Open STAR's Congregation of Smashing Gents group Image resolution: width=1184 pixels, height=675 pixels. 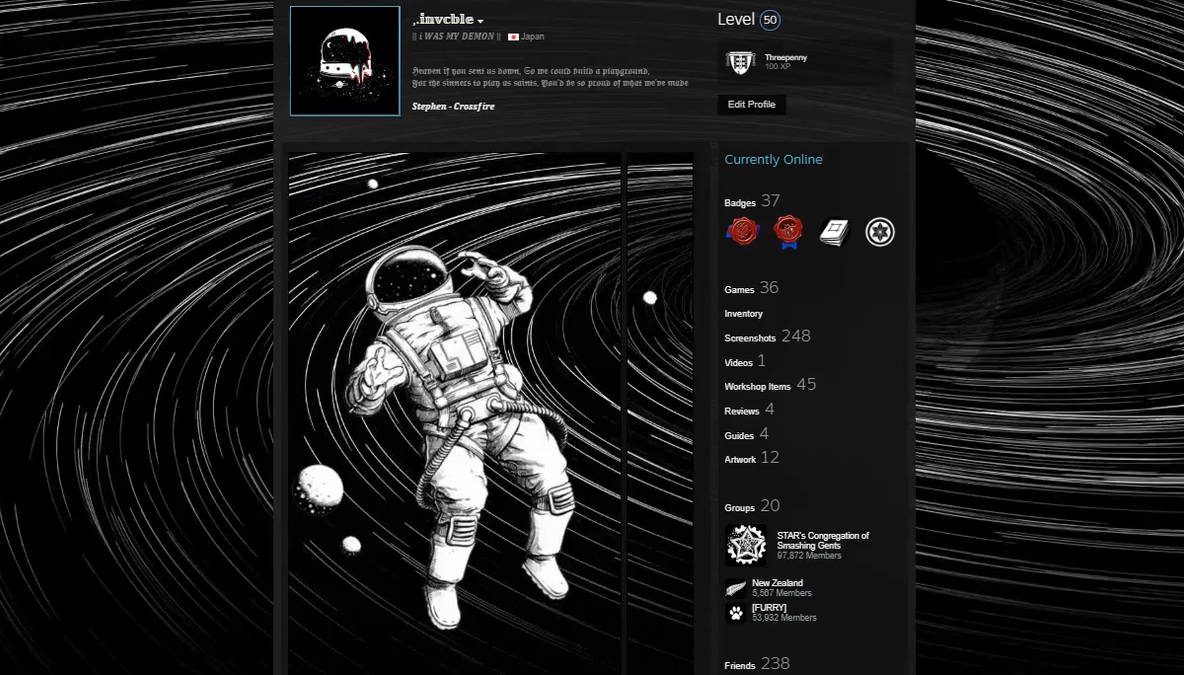click(822, 541)
